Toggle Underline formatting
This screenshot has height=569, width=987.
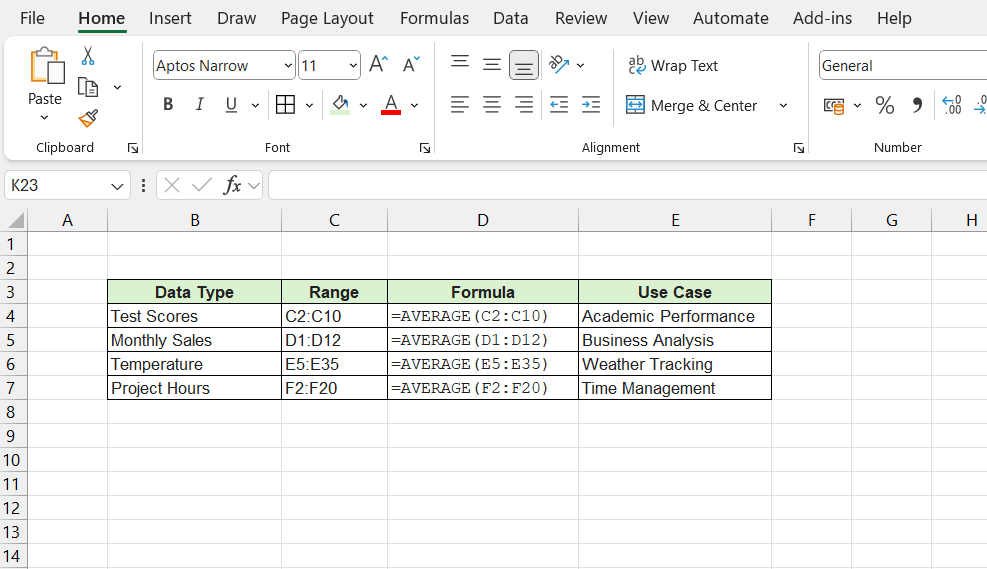[231, 104]
